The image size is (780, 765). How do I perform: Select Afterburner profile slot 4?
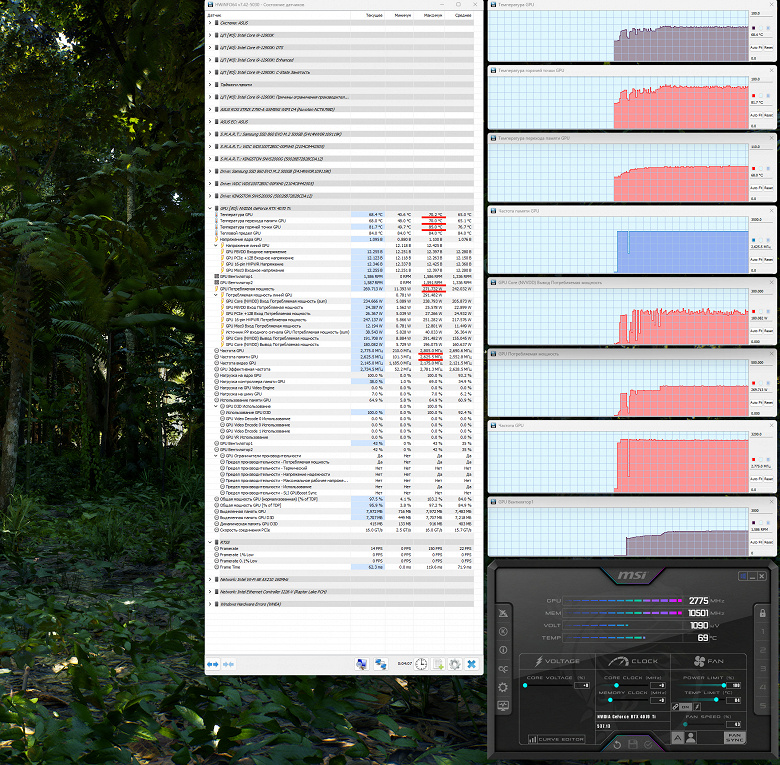point(763,687)
